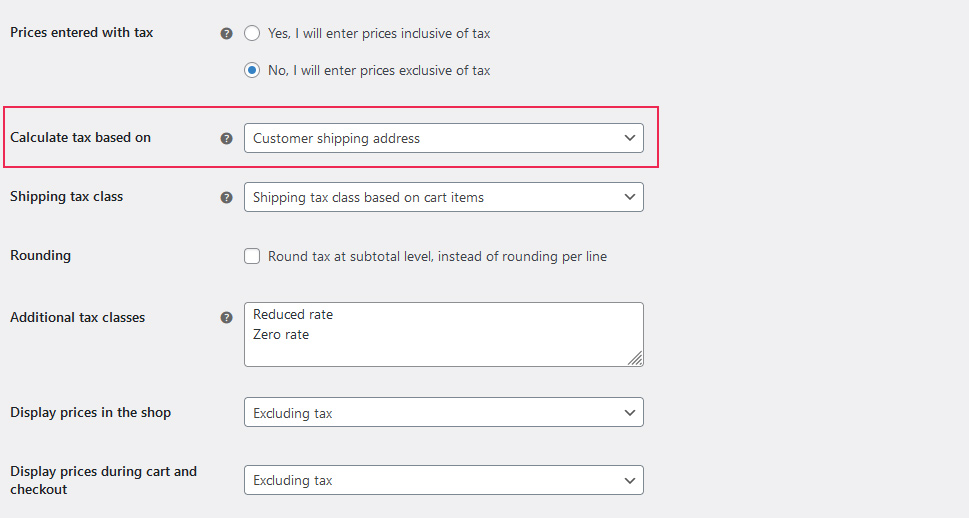Click the 'Rounding' setting label

coord(40,255)
